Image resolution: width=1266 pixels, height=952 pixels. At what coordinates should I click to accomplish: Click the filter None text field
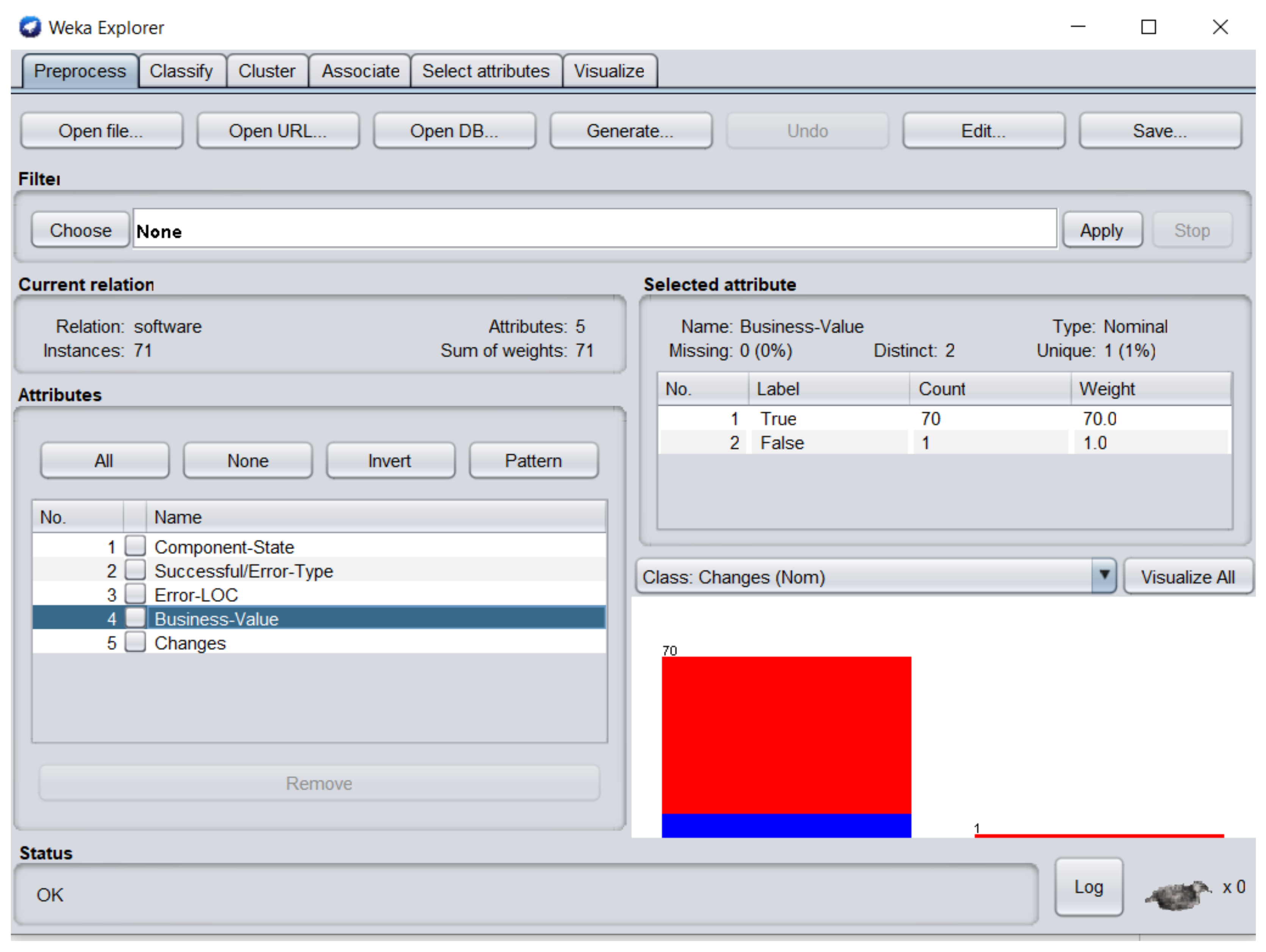click(594, 230)
